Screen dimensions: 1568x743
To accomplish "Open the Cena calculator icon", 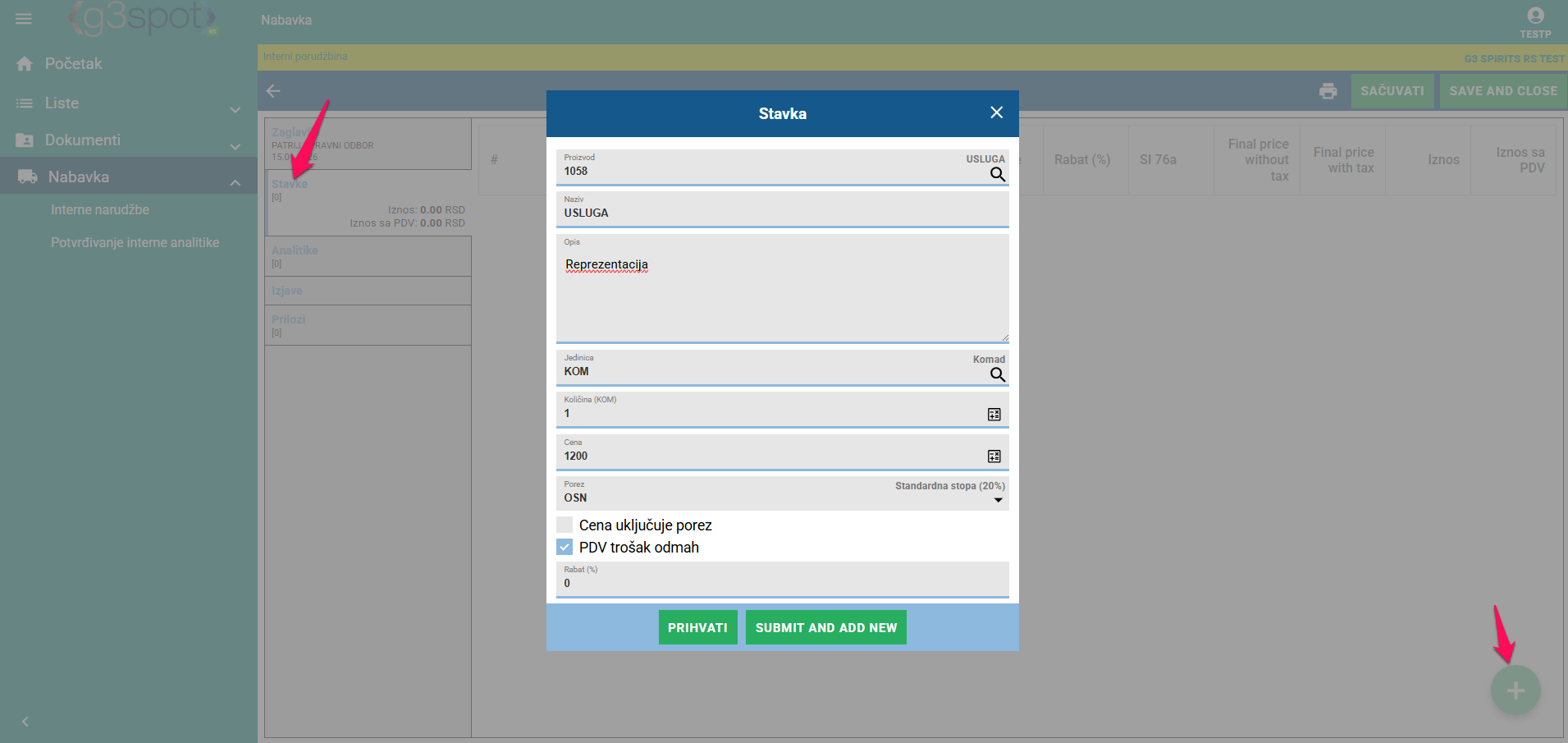I will (994, 456).
